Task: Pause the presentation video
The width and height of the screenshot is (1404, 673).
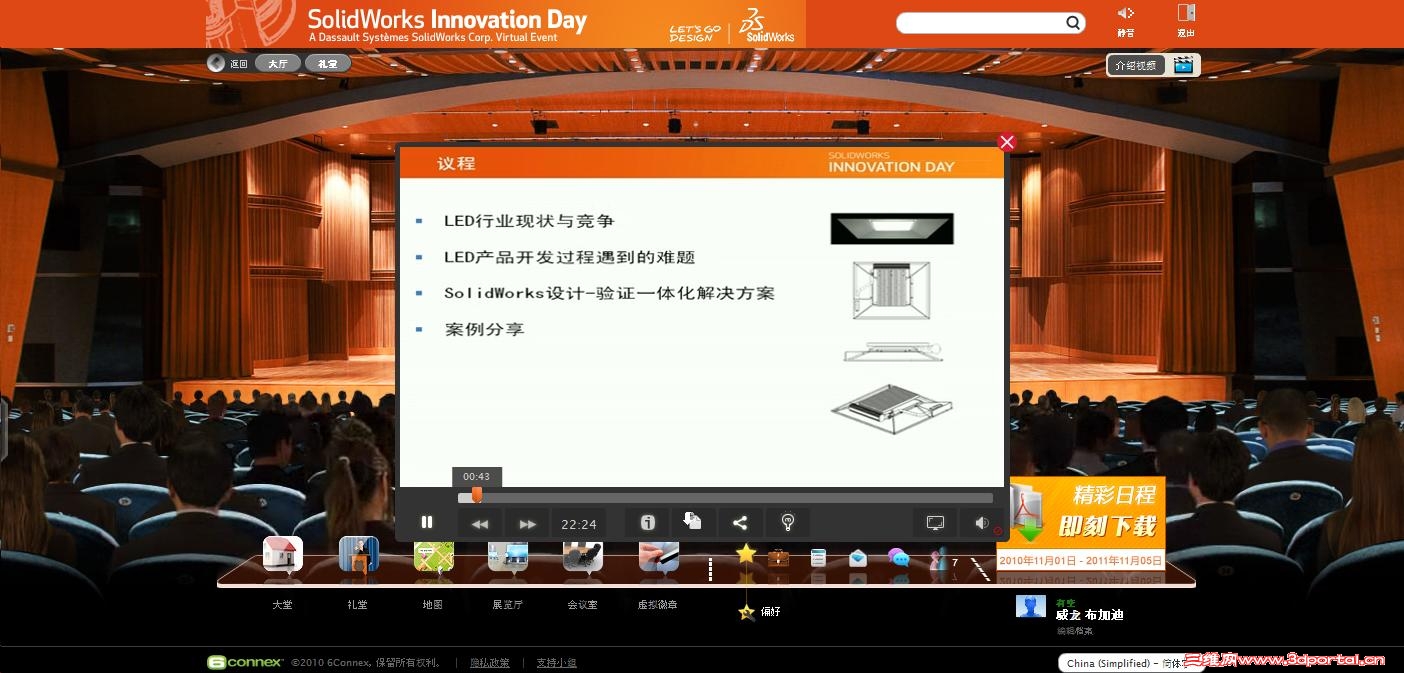Action: [x=427, y=522]
